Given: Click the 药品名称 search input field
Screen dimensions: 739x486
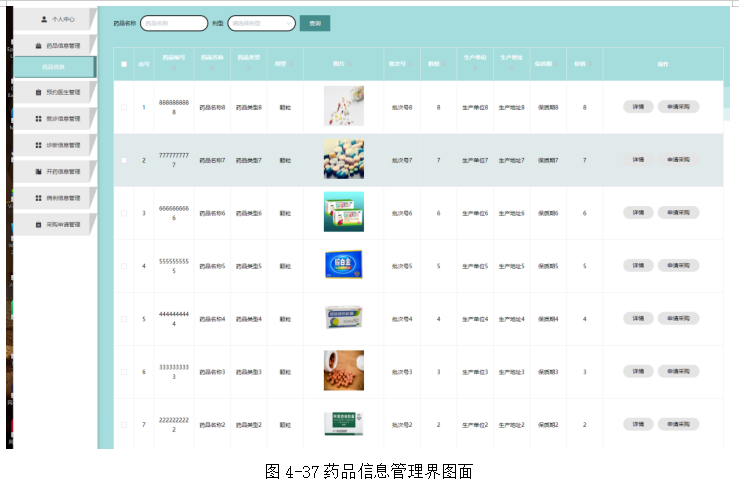Looking at the screenshot, I should click(x=174, y=23).
